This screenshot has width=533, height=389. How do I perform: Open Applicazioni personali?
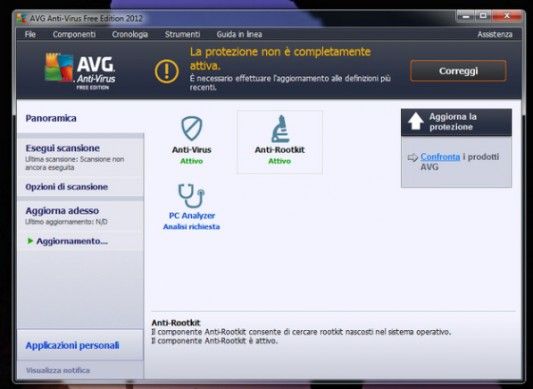point(72,345)
